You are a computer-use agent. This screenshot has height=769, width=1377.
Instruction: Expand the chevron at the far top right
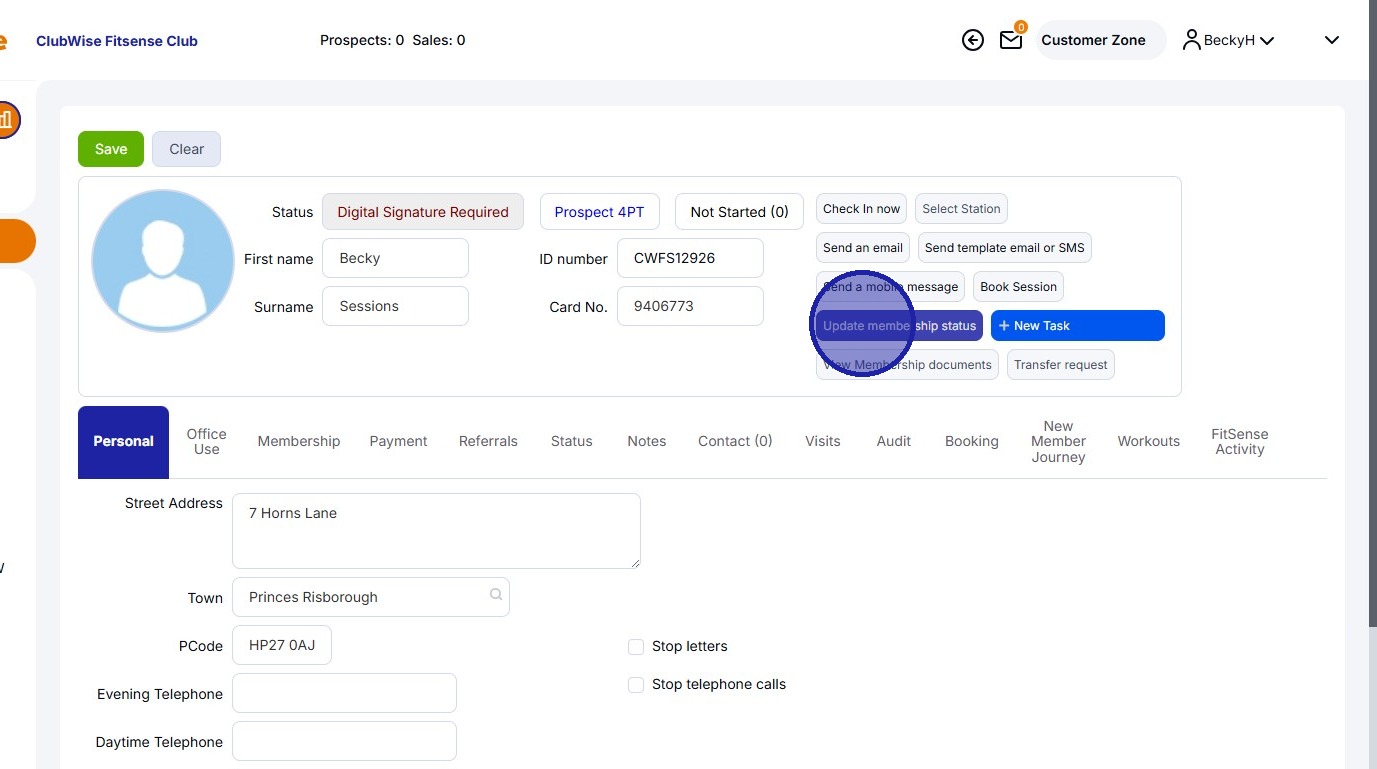(x=1331, y=40)
